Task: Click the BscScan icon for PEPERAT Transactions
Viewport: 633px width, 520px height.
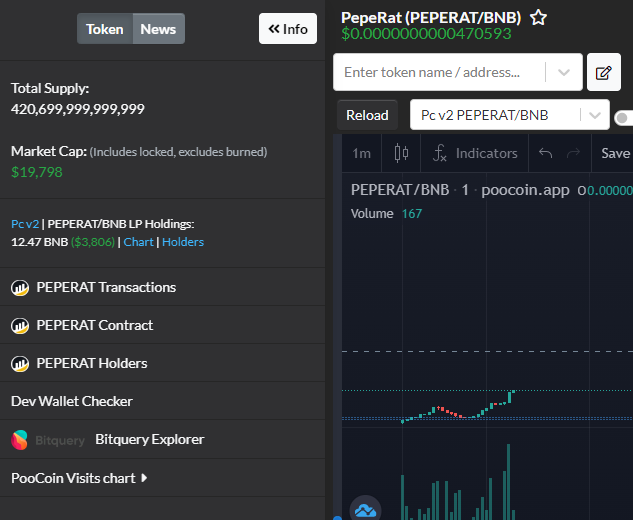Action: tap(20, 288)
